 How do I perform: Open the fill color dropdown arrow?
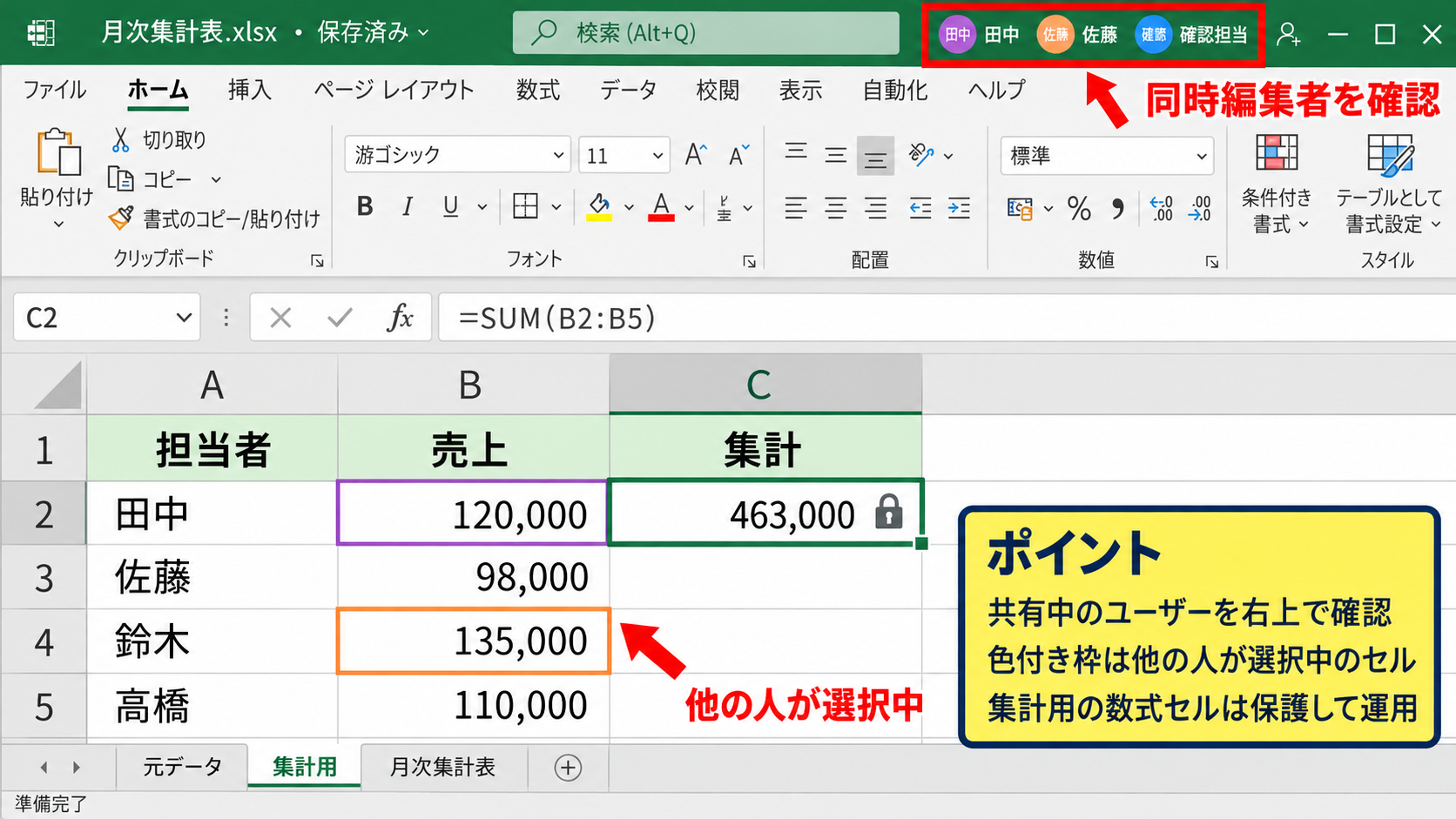coord(629,208)
